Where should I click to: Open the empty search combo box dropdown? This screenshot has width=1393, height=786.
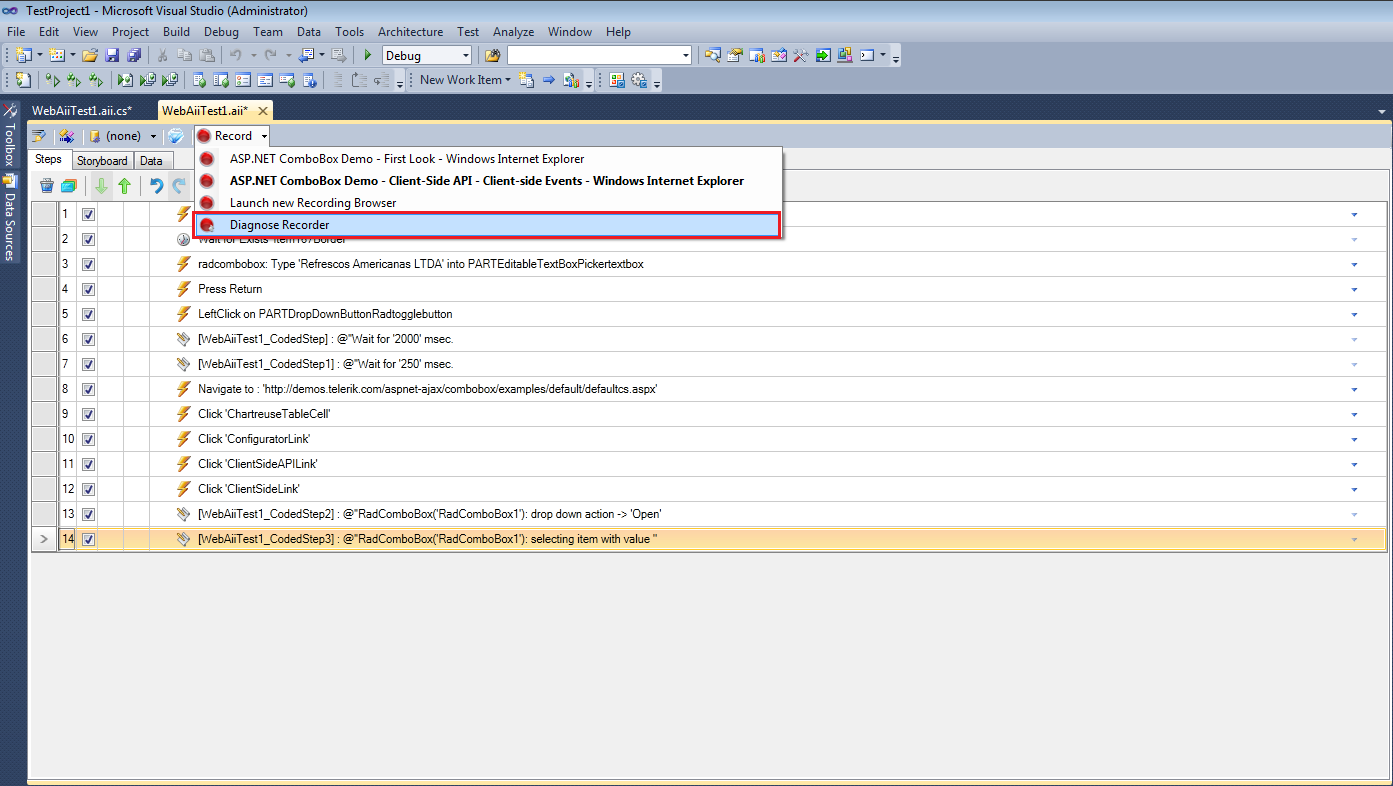point(685,56)
